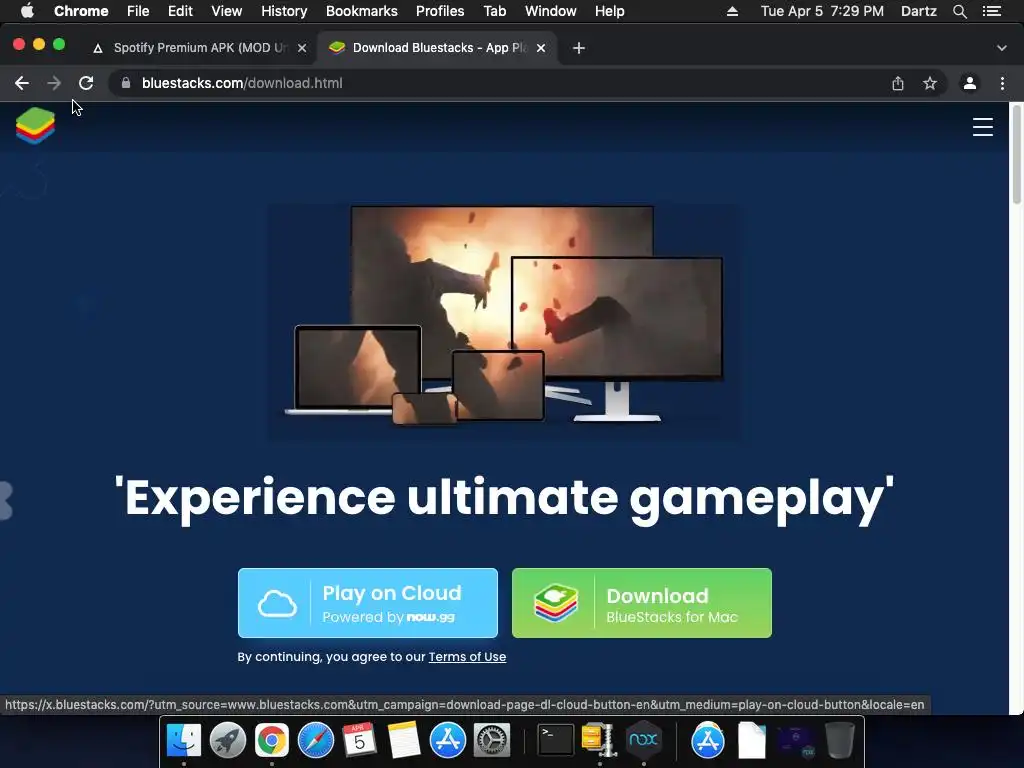
Task: Reload the page with the refresh icon
Action: tap(86, 83)
